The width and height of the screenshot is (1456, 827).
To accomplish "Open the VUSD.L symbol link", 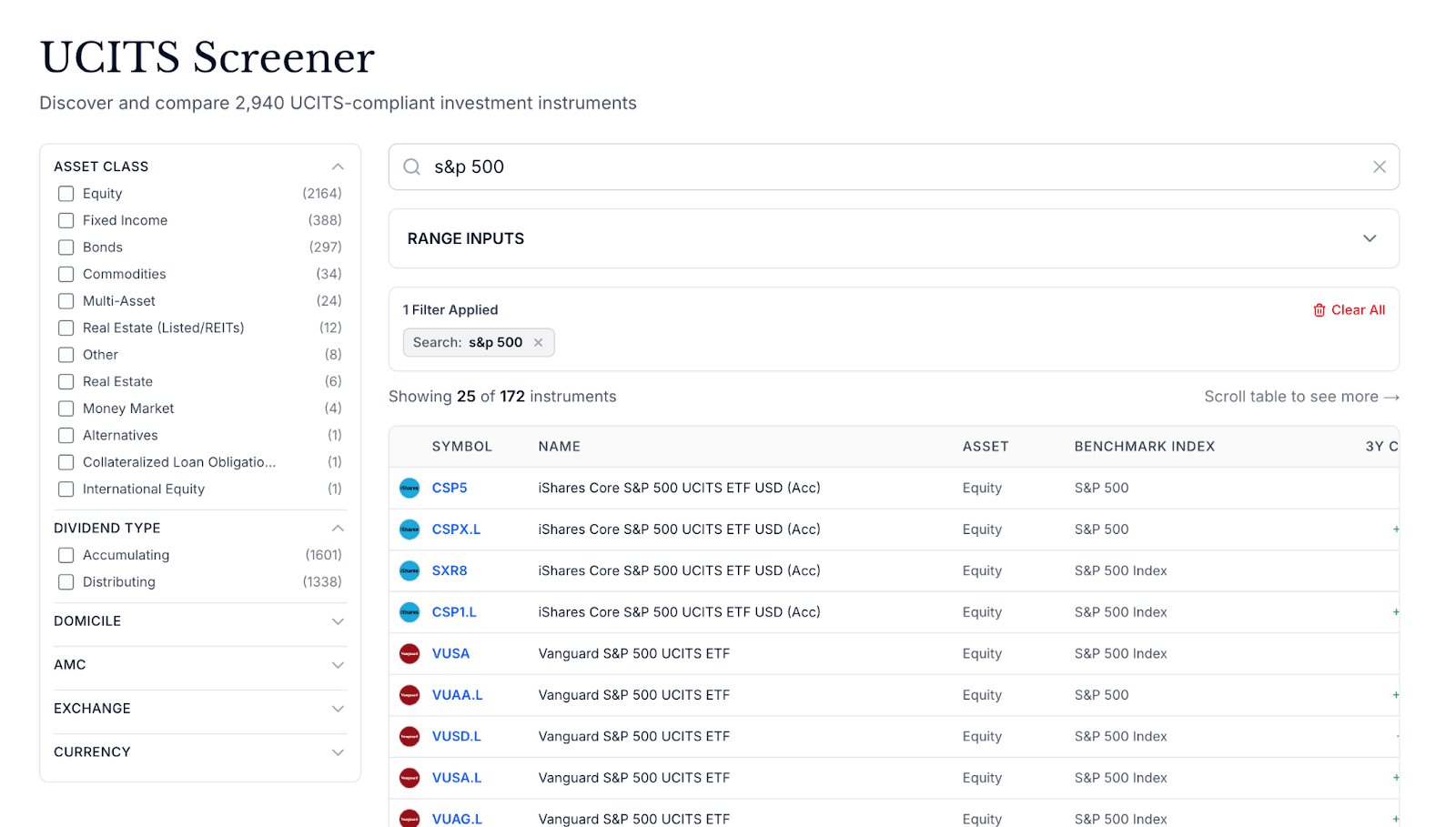I will click(456, 736).
